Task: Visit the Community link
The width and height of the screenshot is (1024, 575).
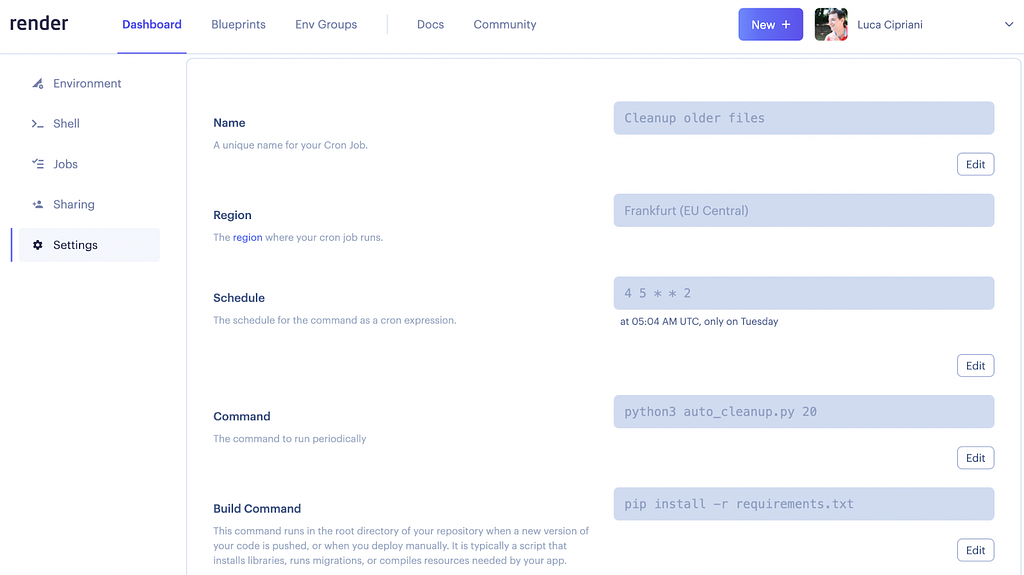Action: pyautogui.click(x=505, y=25)
